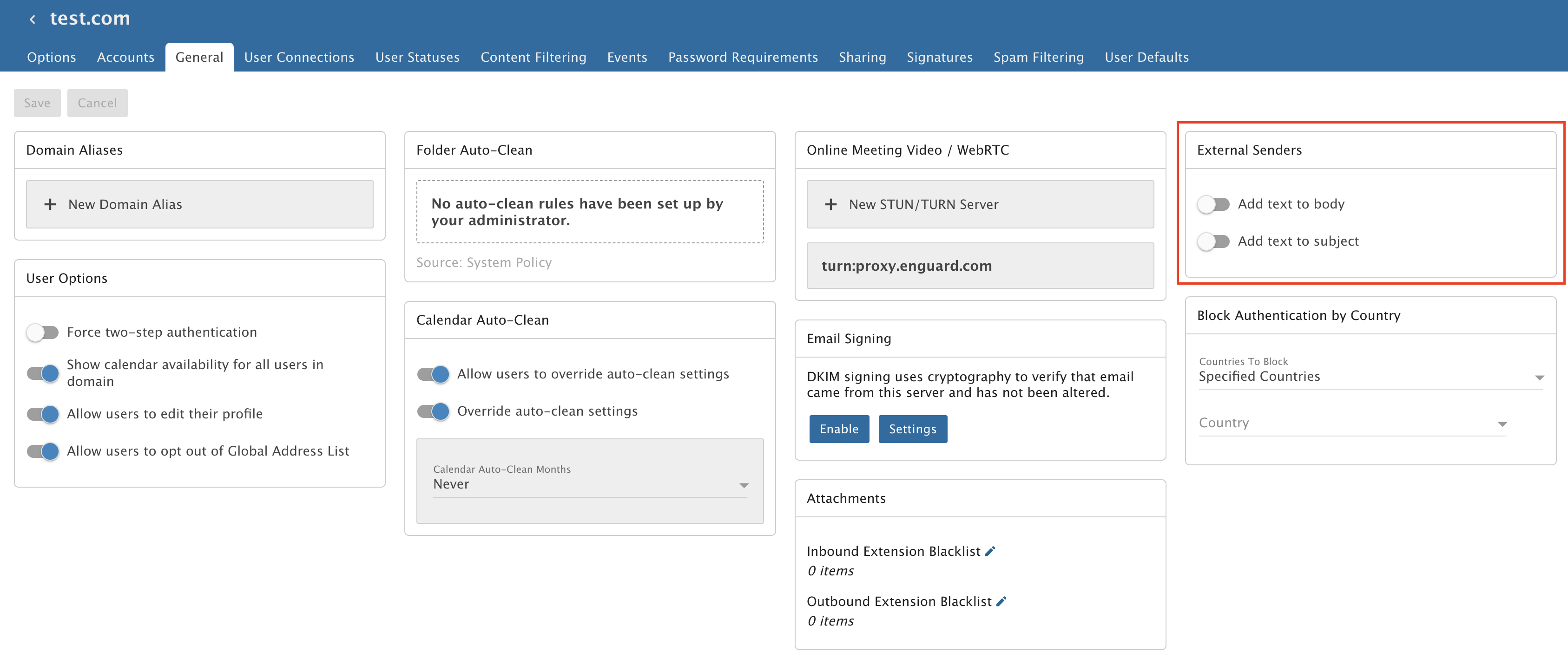Enable Force two-step authentication toggle
This screenshot has width=1568, height=665.
[x=43, y=332]
